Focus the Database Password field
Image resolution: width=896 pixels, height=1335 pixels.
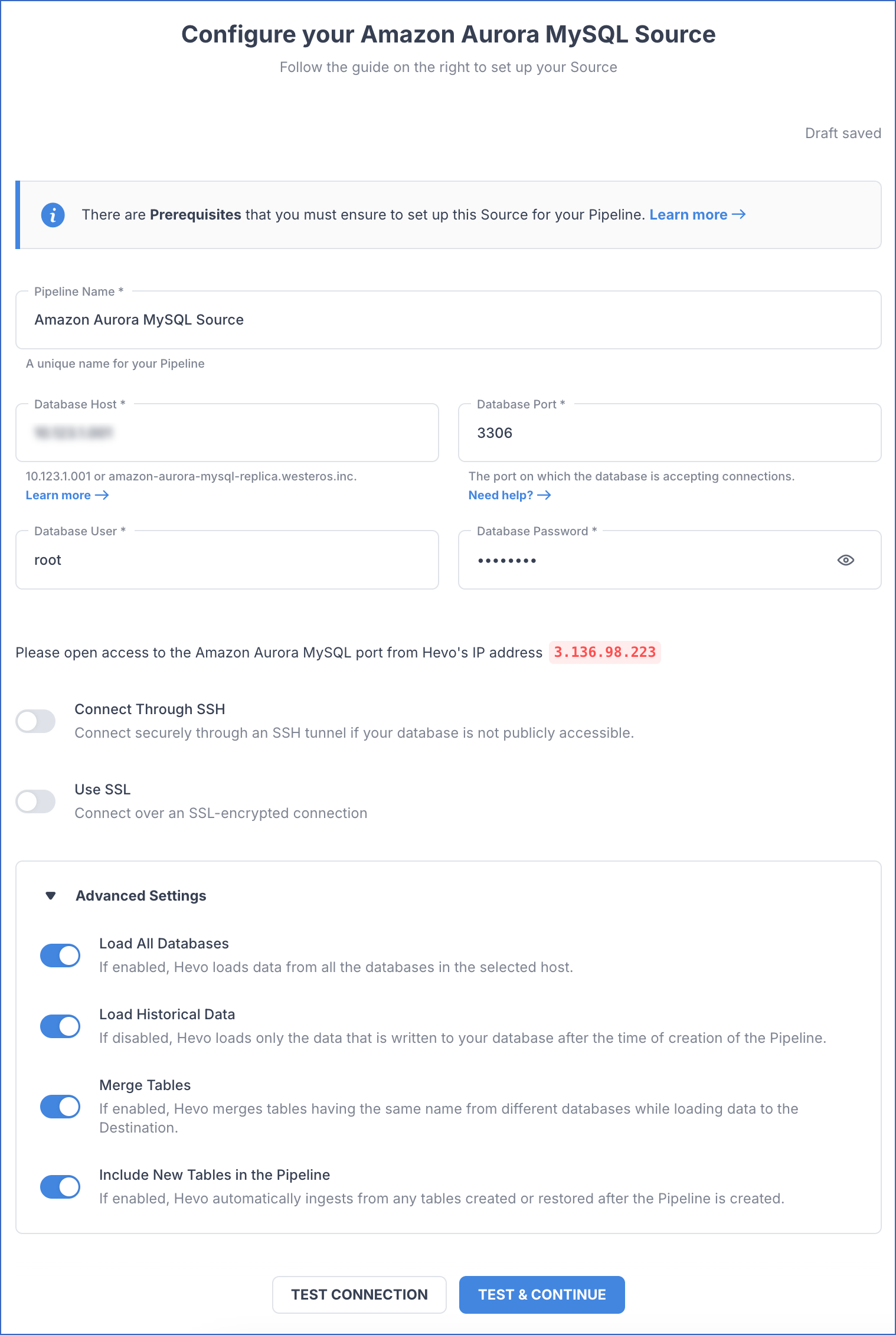[x=670, y=559]
